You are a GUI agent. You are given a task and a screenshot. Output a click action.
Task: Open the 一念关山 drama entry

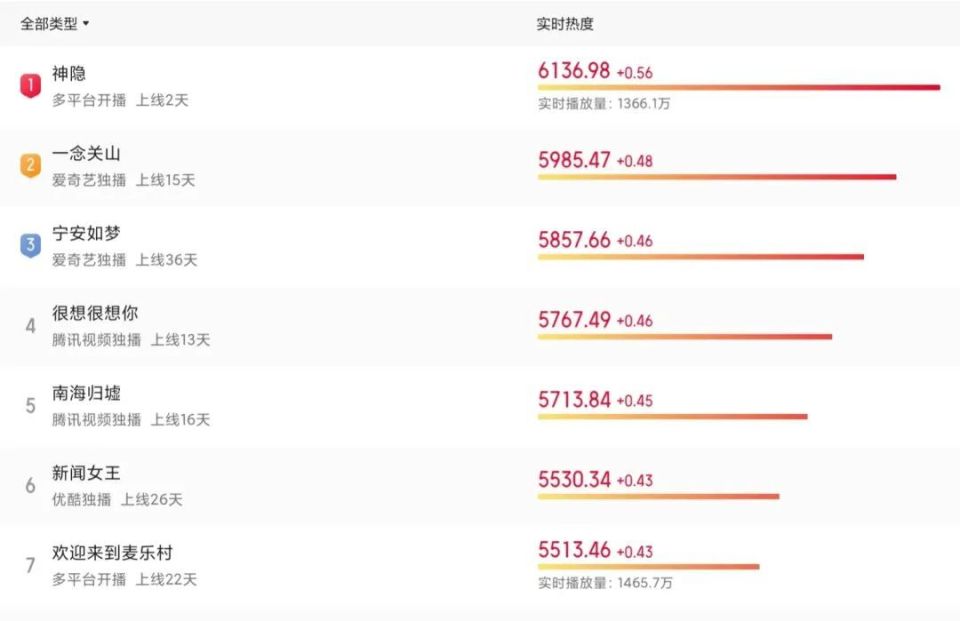pyautogui.click(x=86, y=153)
